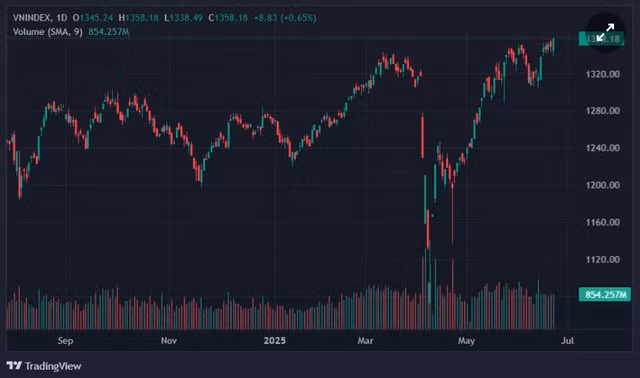Click the VNINDEX symbol label
The height and width of the screenshot is (378, 640).
(32, 18)
